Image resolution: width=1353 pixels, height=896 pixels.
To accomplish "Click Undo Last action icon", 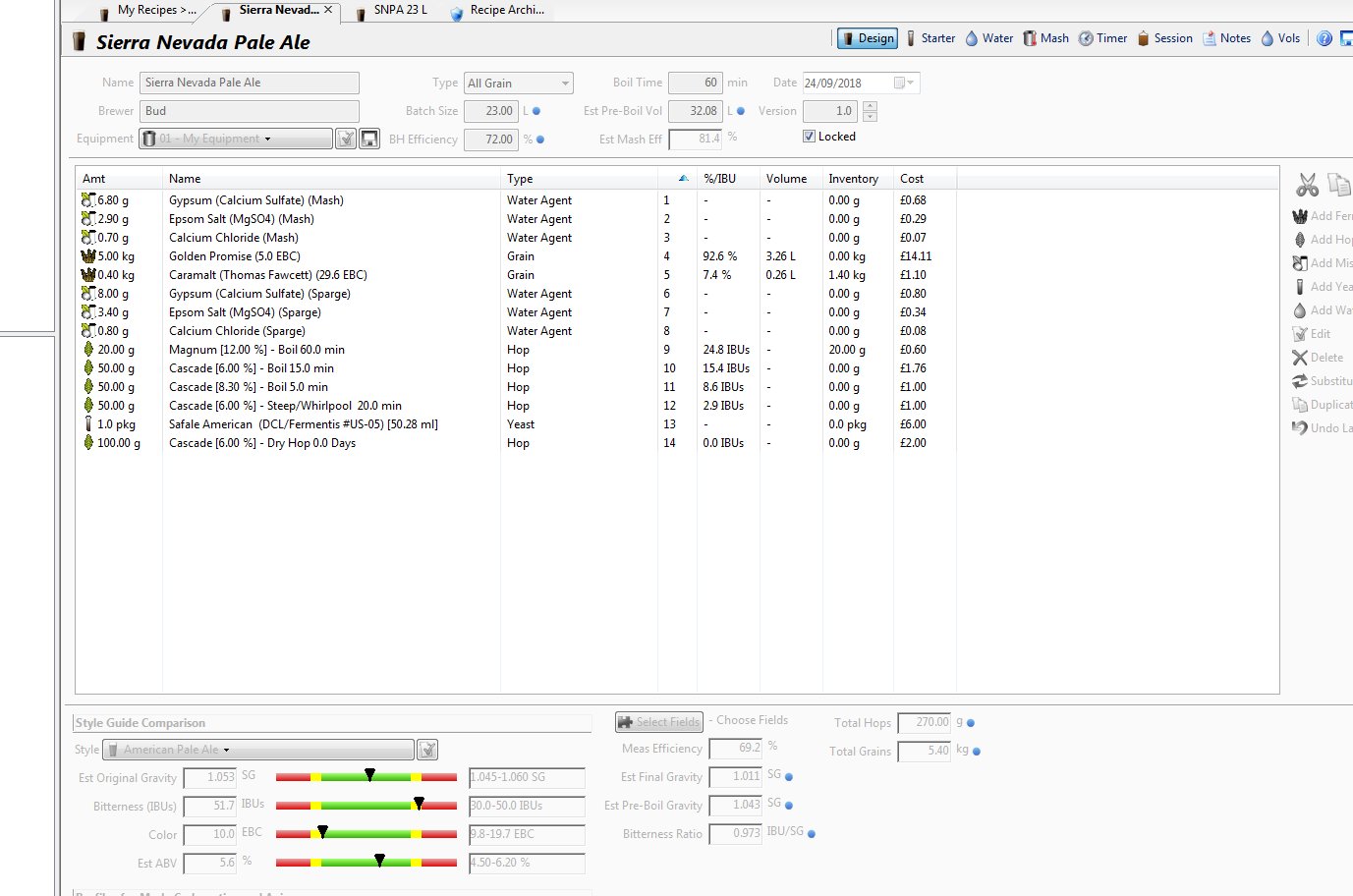I will click(x=1300, y=428).
